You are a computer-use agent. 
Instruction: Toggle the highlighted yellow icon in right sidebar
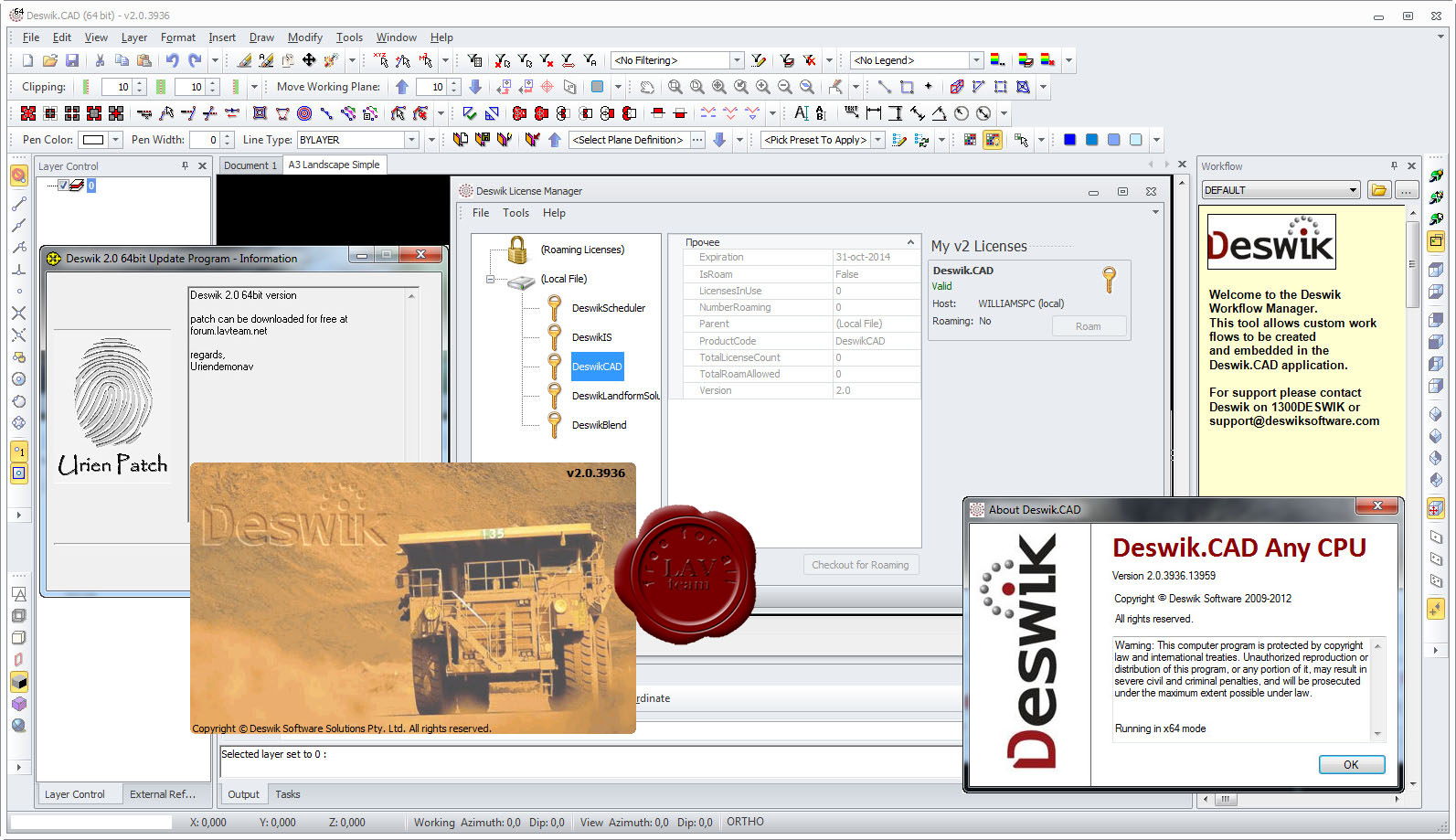pos(1436,241)
